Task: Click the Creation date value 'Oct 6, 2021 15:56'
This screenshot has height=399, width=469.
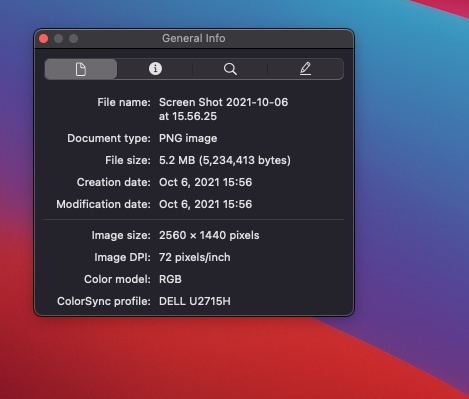Action: pyautogui.click(x=205, y=182)
